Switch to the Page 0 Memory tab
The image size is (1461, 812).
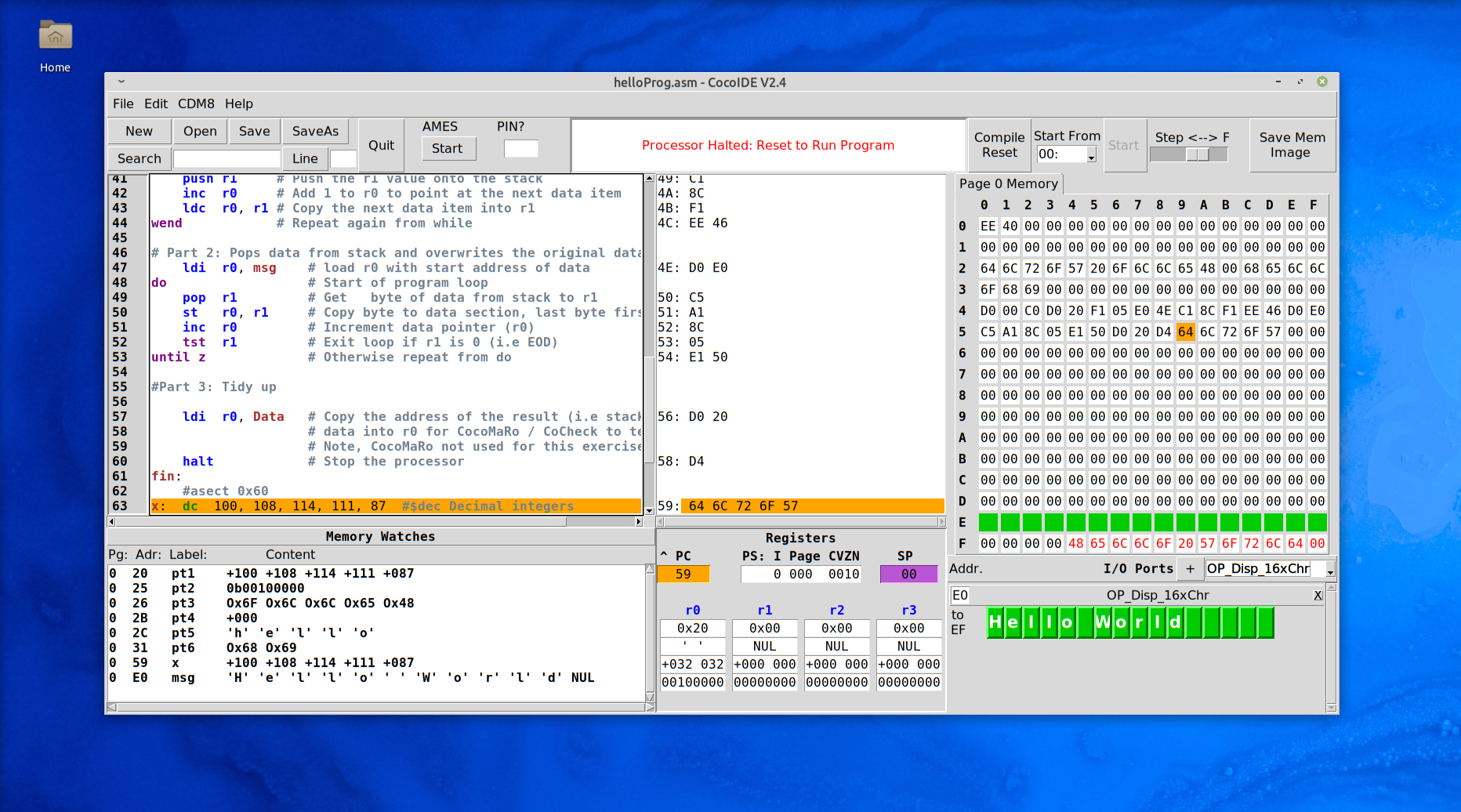tap(1008, 183)
